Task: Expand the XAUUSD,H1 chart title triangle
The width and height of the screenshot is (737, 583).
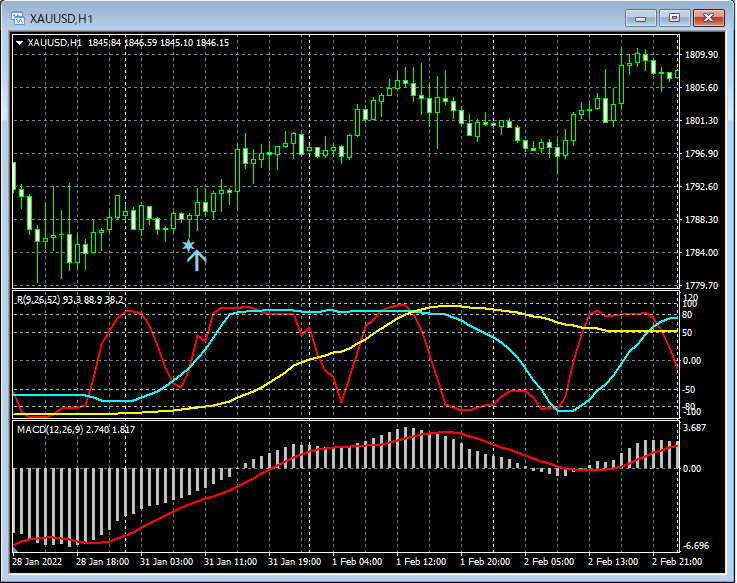Action: pos(20,43)
